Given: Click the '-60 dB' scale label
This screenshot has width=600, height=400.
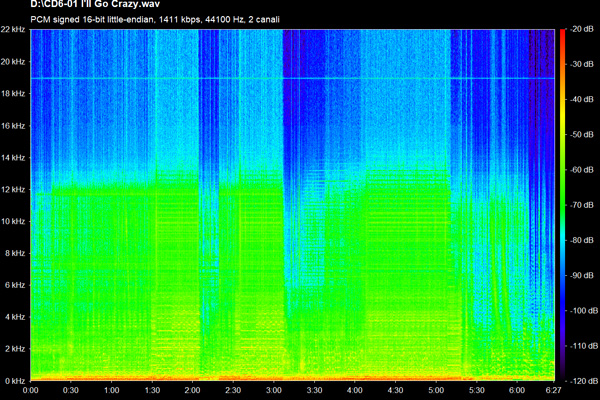Looking at the screenshot, I should (x=582, y=170).
